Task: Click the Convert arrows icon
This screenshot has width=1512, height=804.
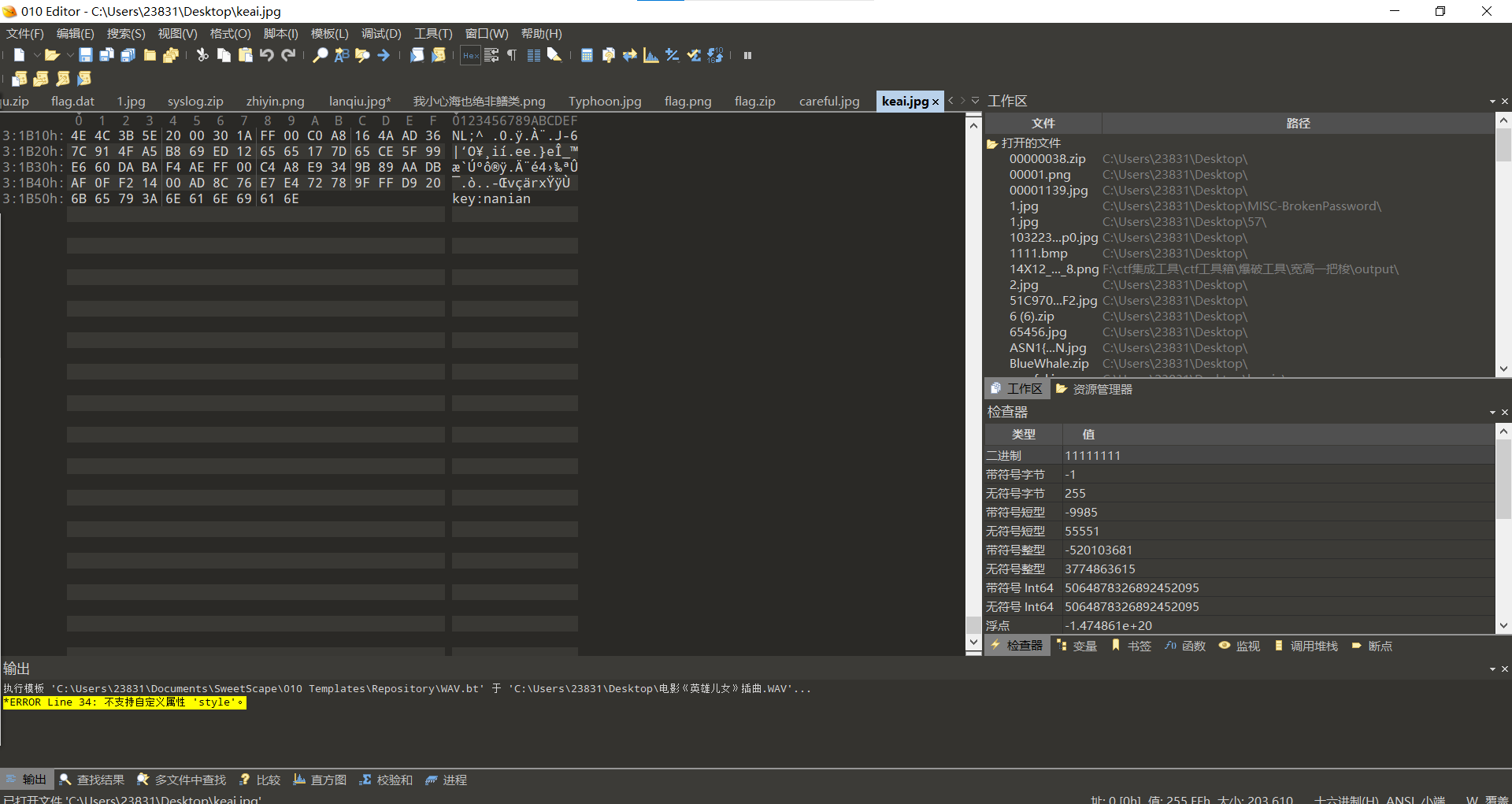Action: point(629,55)
